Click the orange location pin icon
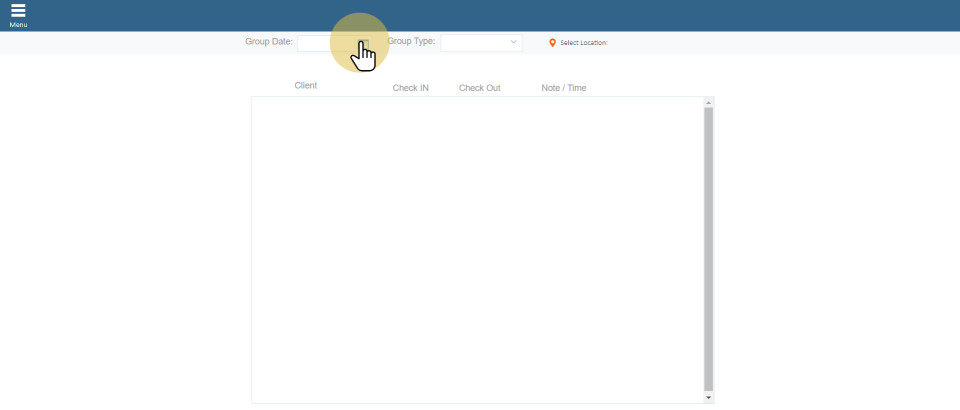960x410 pixels. (552, 43)
